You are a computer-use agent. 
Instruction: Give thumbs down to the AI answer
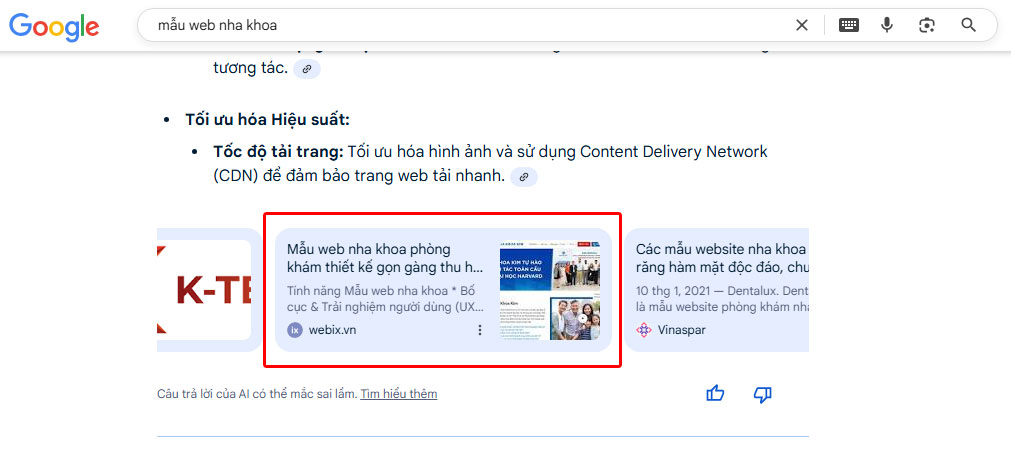coord(762,394)
